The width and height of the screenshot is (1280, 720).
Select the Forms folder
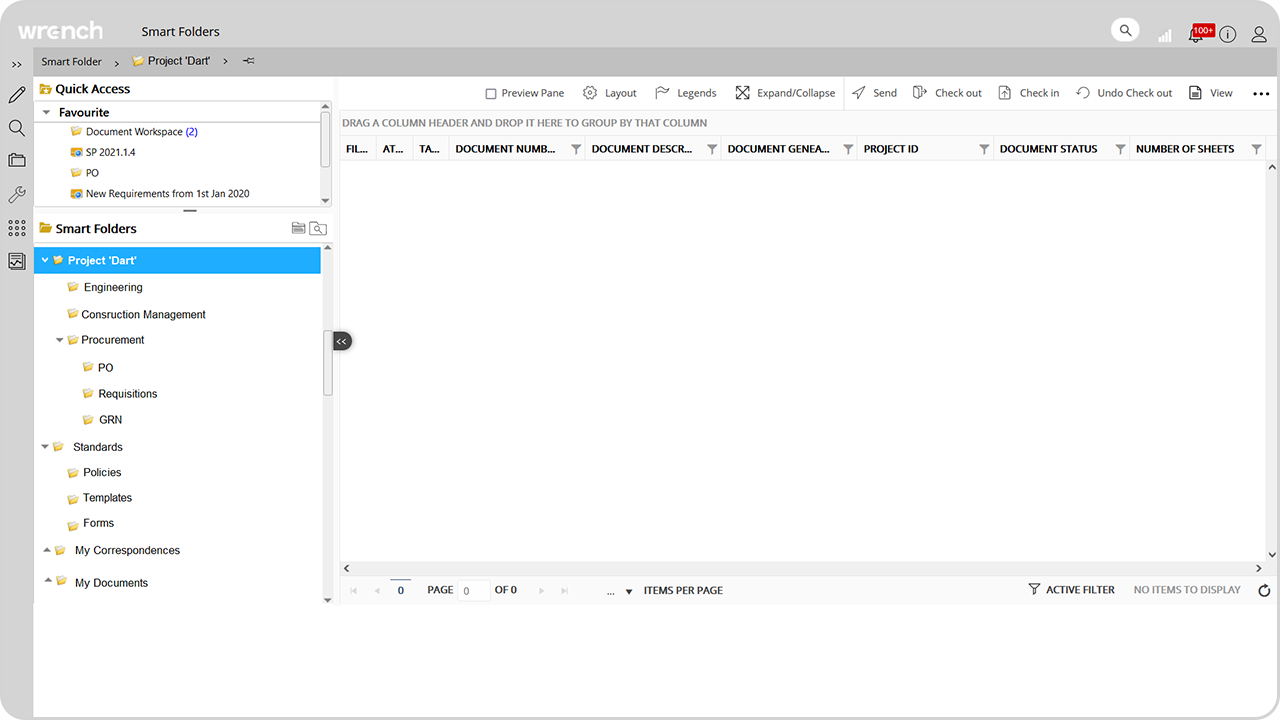[x=90, y=523]
